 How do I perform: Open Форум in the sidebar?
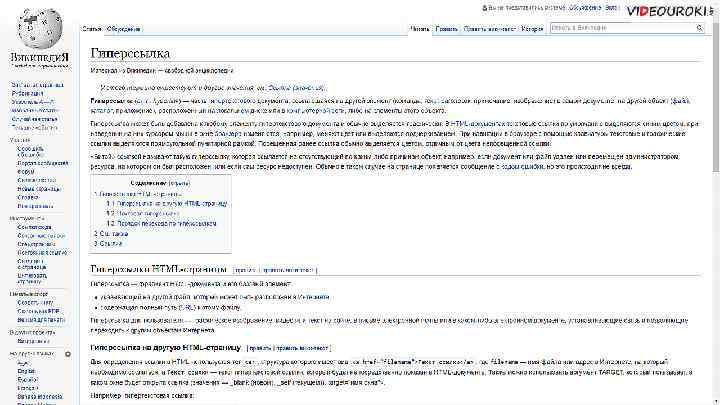coord(26,171)
